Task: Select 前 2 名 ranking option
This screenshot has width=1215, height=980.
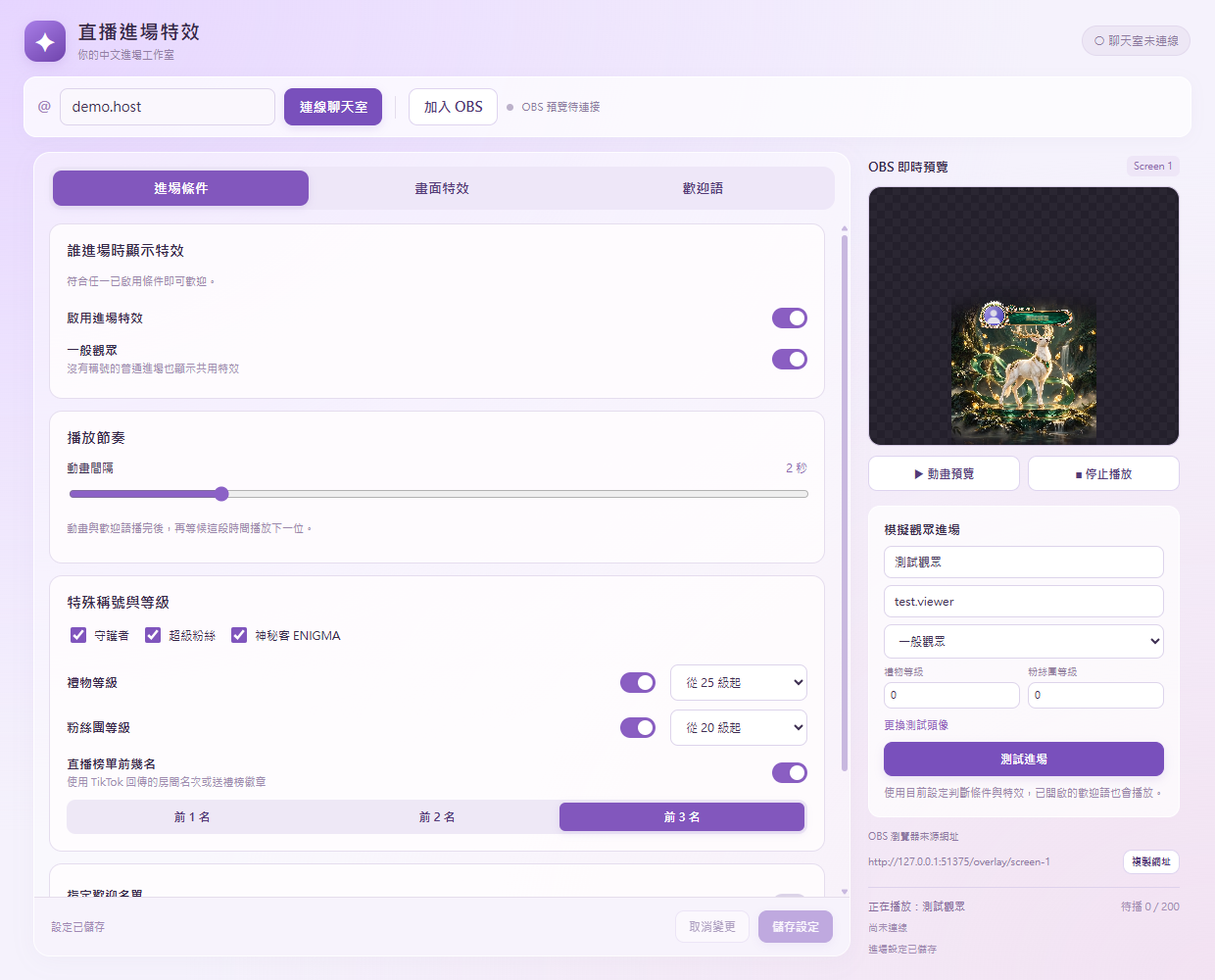Action: pos(437,816)
